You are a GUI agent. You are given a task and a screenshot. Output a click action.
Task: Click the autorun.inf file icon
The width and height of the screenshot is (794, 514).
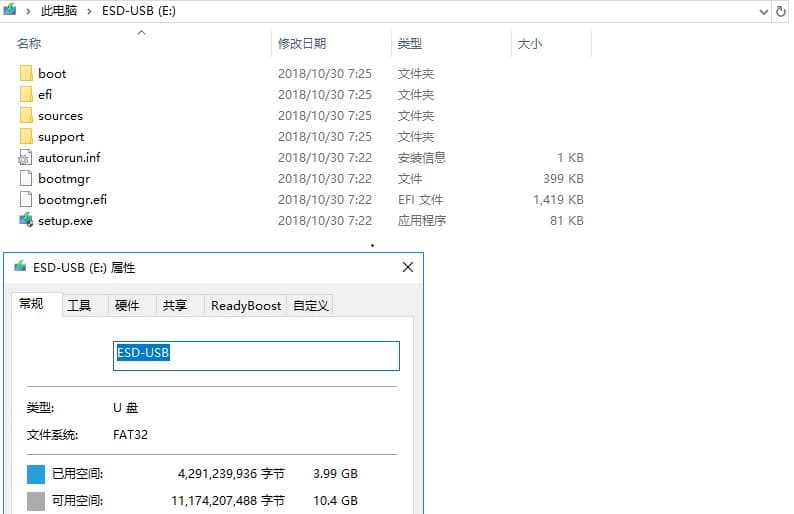25,157
